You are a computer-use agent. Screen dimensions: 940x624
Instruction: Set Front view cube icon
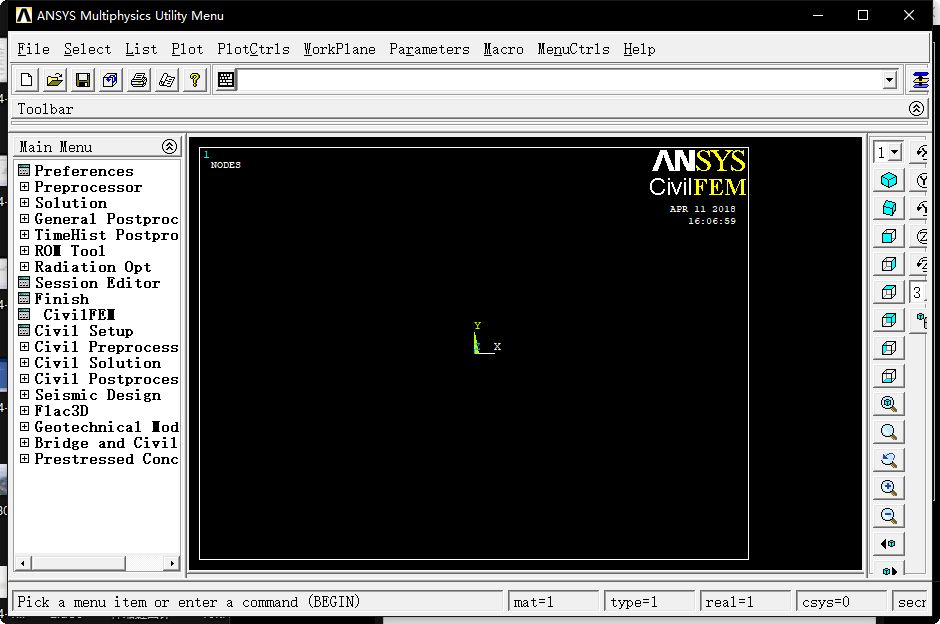[x=888, y=236]
